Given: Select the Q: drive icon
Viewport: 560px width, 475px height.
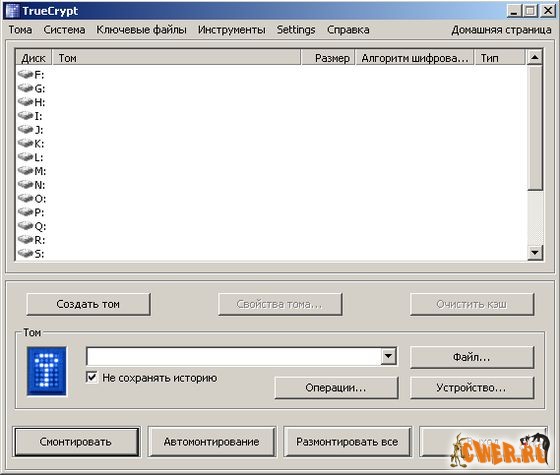Looking at the screenshot, I should [x=25, y=226].
